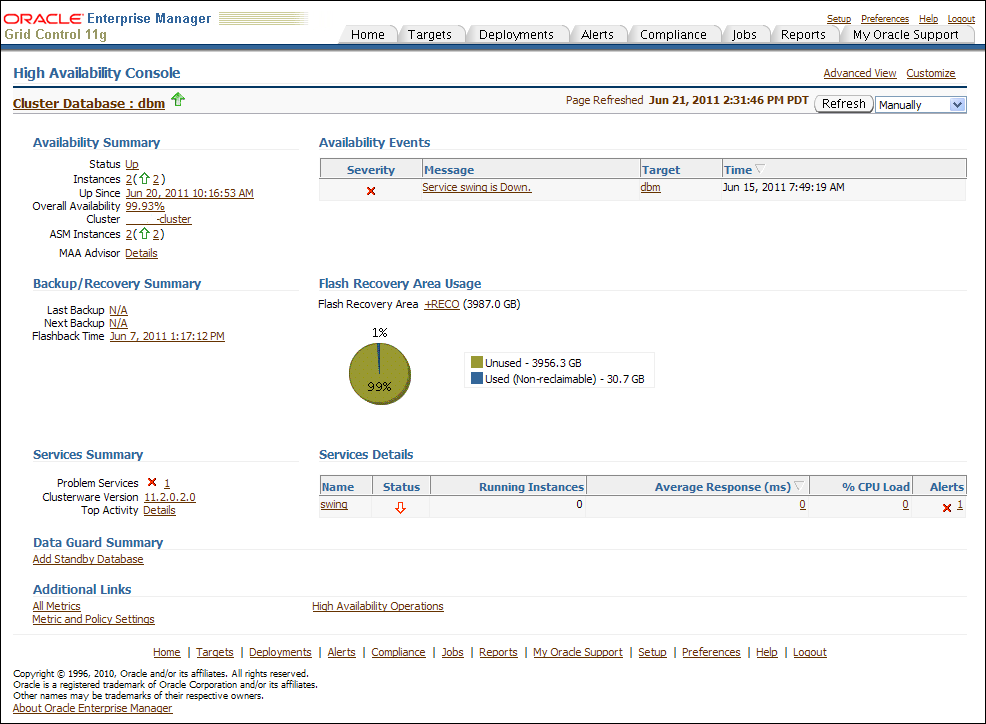Viewport: 986px width, 724px height.
Task: Switch to the Targets tab
Action: pos(430,34)
